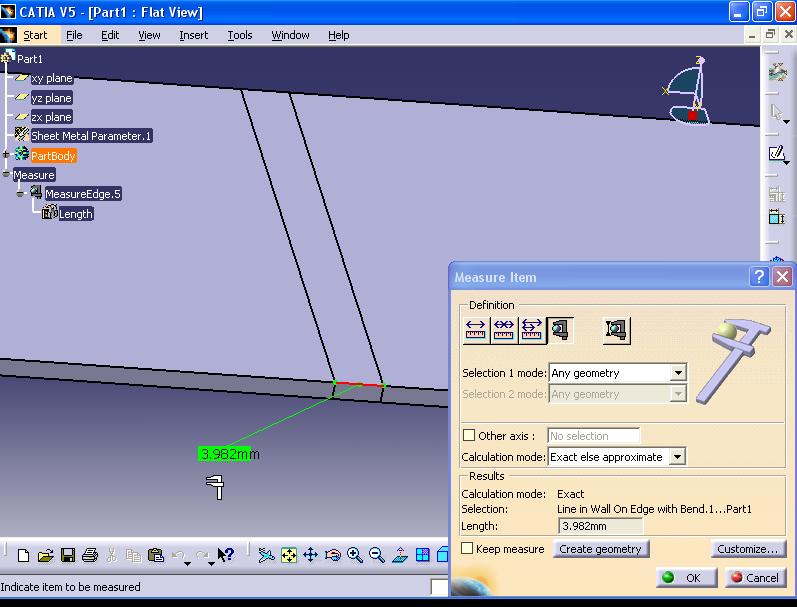Select Part1 in the specification tree
797x607 pixels.
(x=29, y=58)
